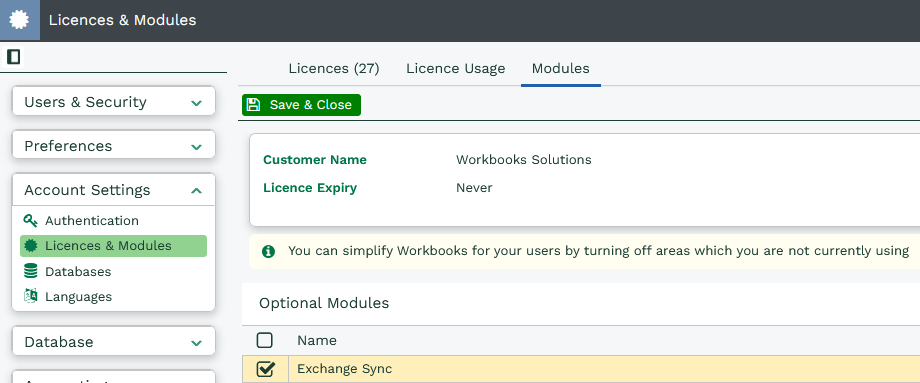Switch to the Licences (27) tab

(334, 69)
